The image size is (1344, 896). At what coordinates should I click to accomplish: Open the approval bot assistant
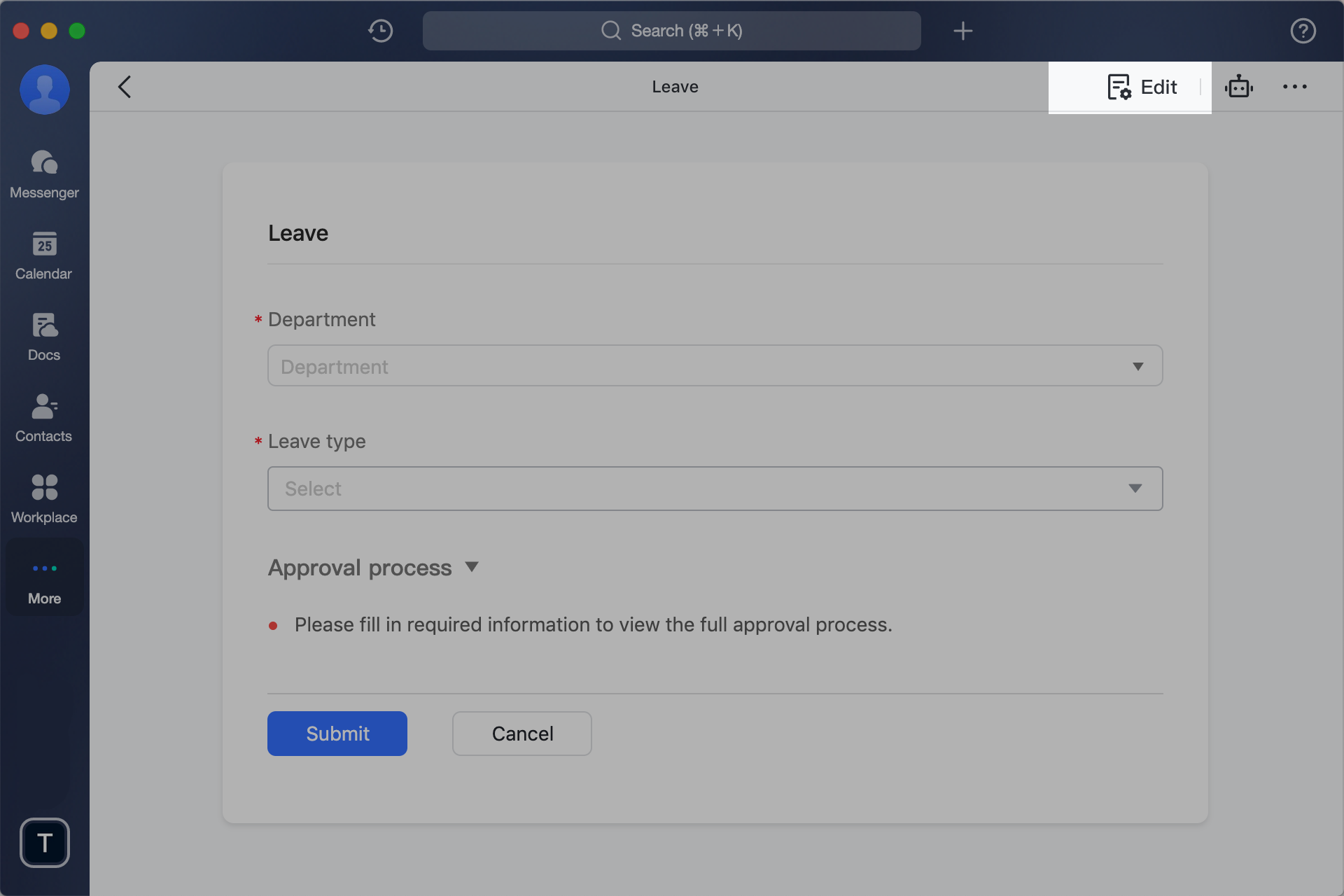click(1239, 86)
